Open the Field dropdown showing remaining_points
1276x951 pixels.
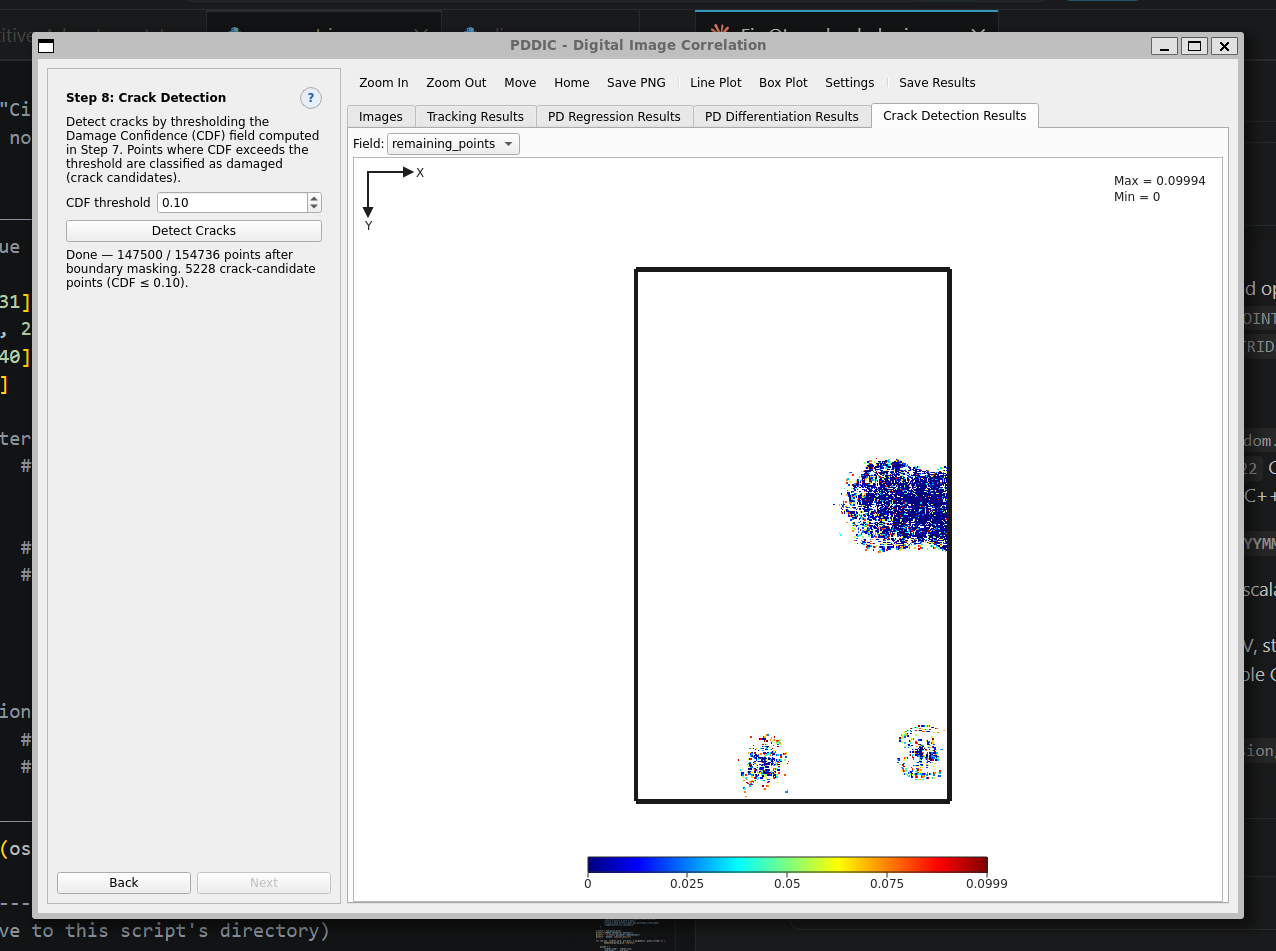[x=453, y=144]
